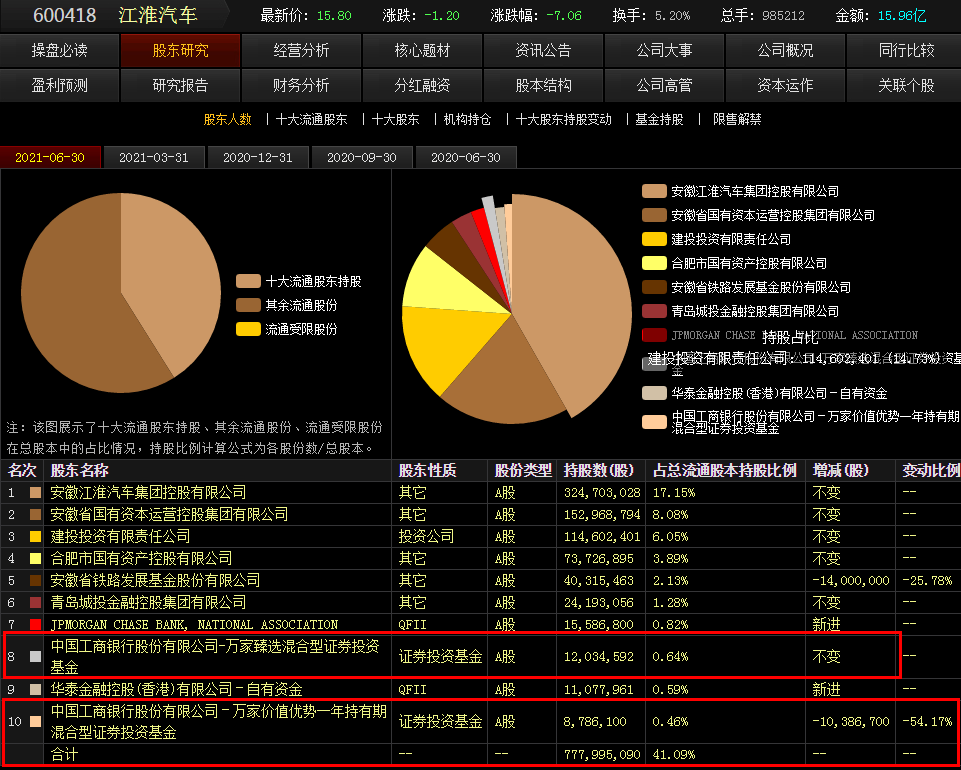The image size is (961, 770).
Task: Open 关联个股 tab
Action: point(906,85)
